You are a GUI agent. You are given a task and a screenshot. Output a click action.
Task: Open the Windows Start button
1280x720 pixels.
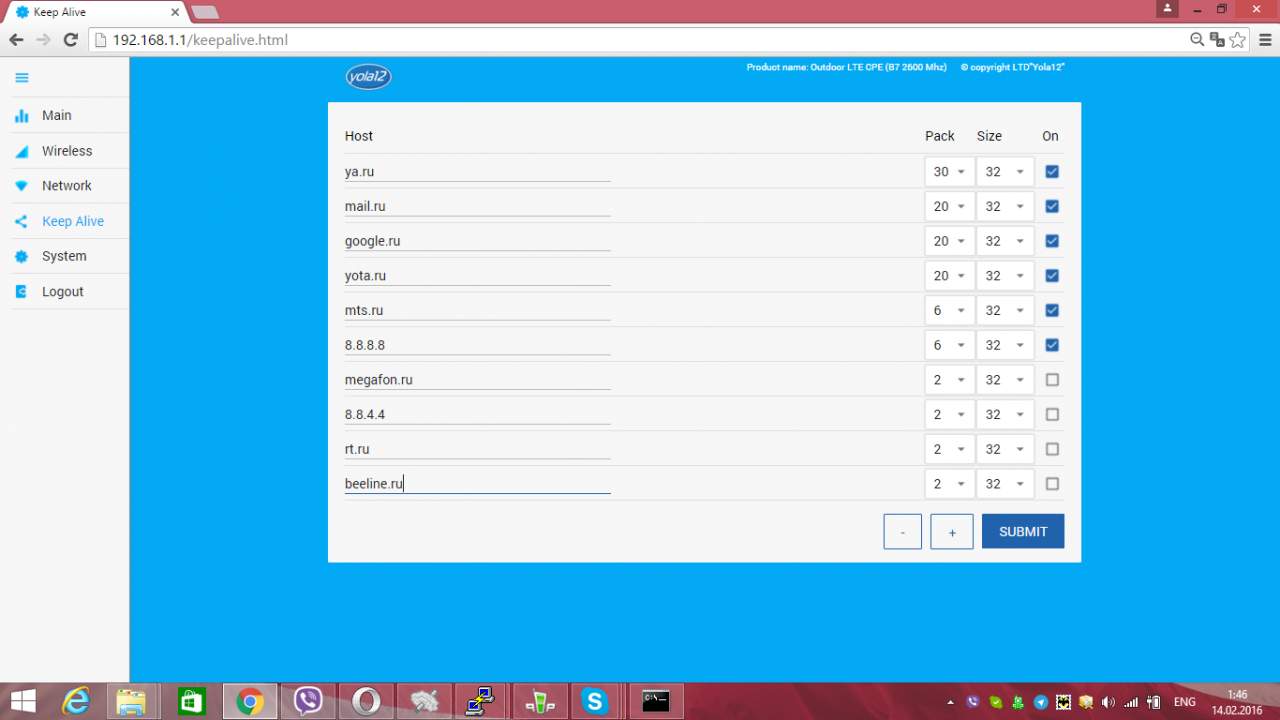tap(23, 701)
